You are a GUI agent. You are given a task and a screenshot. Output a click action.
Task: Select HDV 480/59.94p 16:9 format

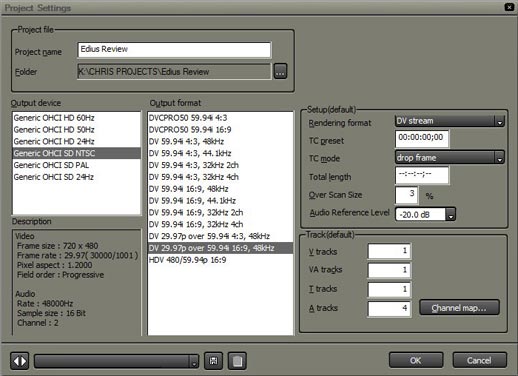(220, 260)
